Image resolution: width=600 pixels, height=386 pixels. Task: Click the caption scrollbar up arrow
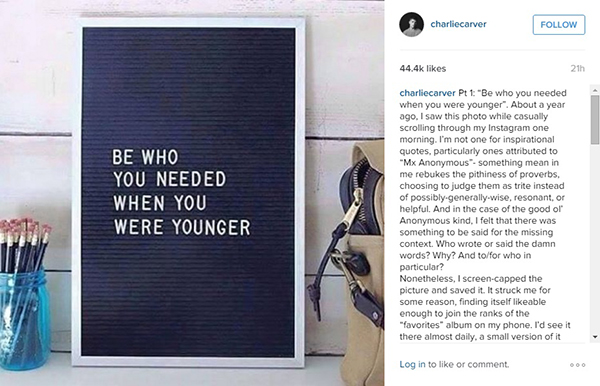pos(595,90)
